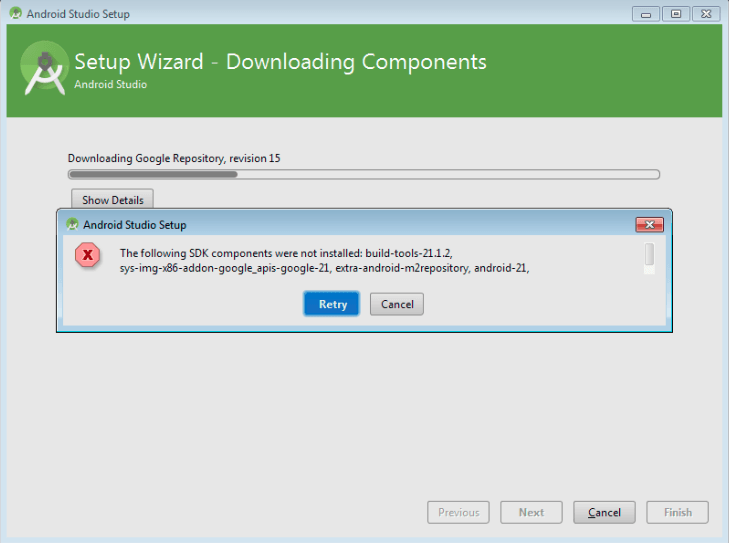The image size is (729, 543).
Task: Click the main window title bar Android icon
Action: tap(15, 13)
